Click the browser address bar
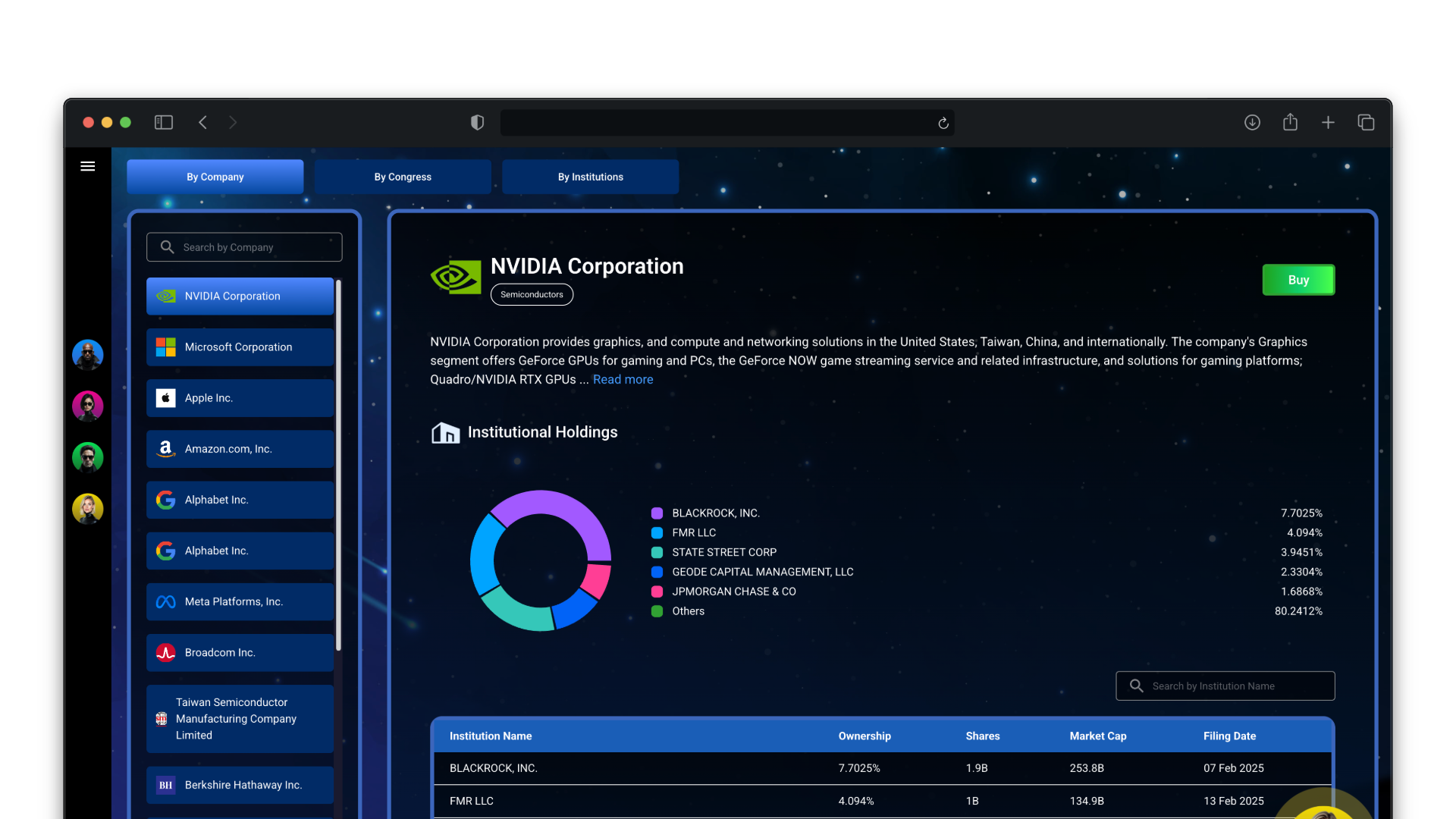Screen dimensions: 1456x819 pos(726,123)
